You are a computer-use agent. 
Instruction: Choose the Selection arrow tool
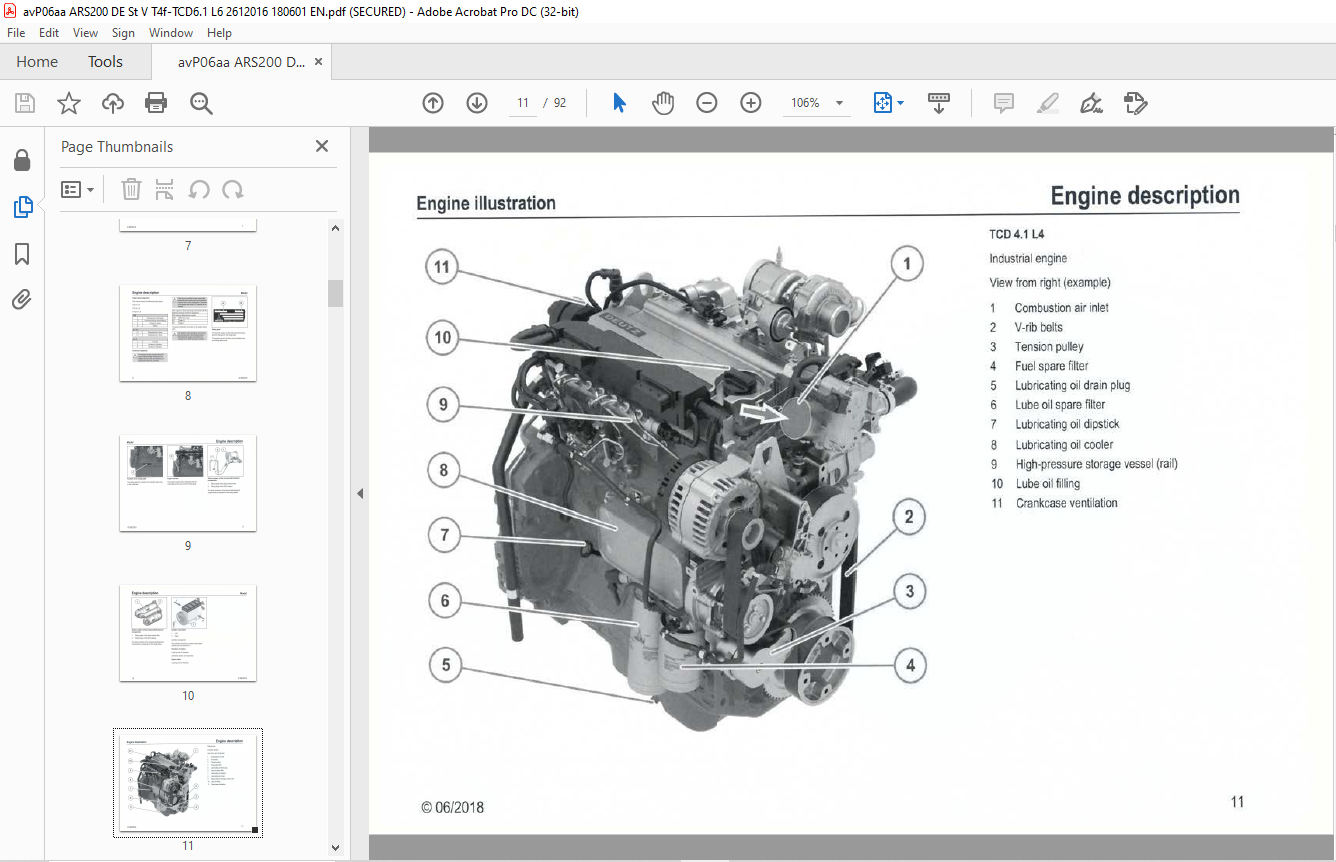coord(619,103)
